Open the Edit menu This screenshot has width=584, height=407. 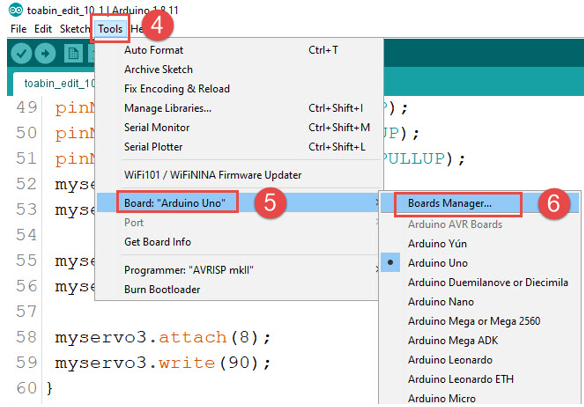tap(43, 29)
